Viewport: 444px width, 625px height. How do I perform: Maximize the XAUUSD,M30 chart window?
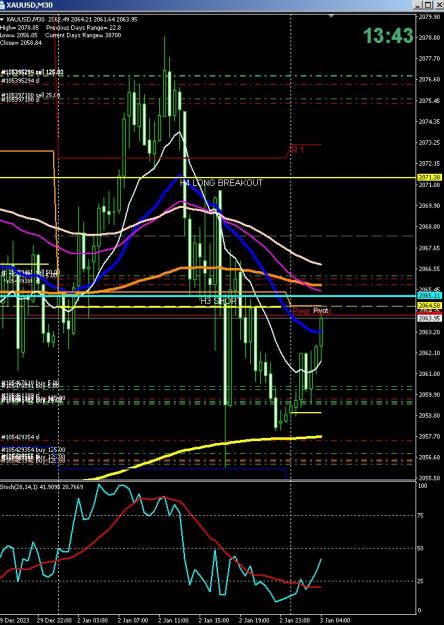point(428,5)
